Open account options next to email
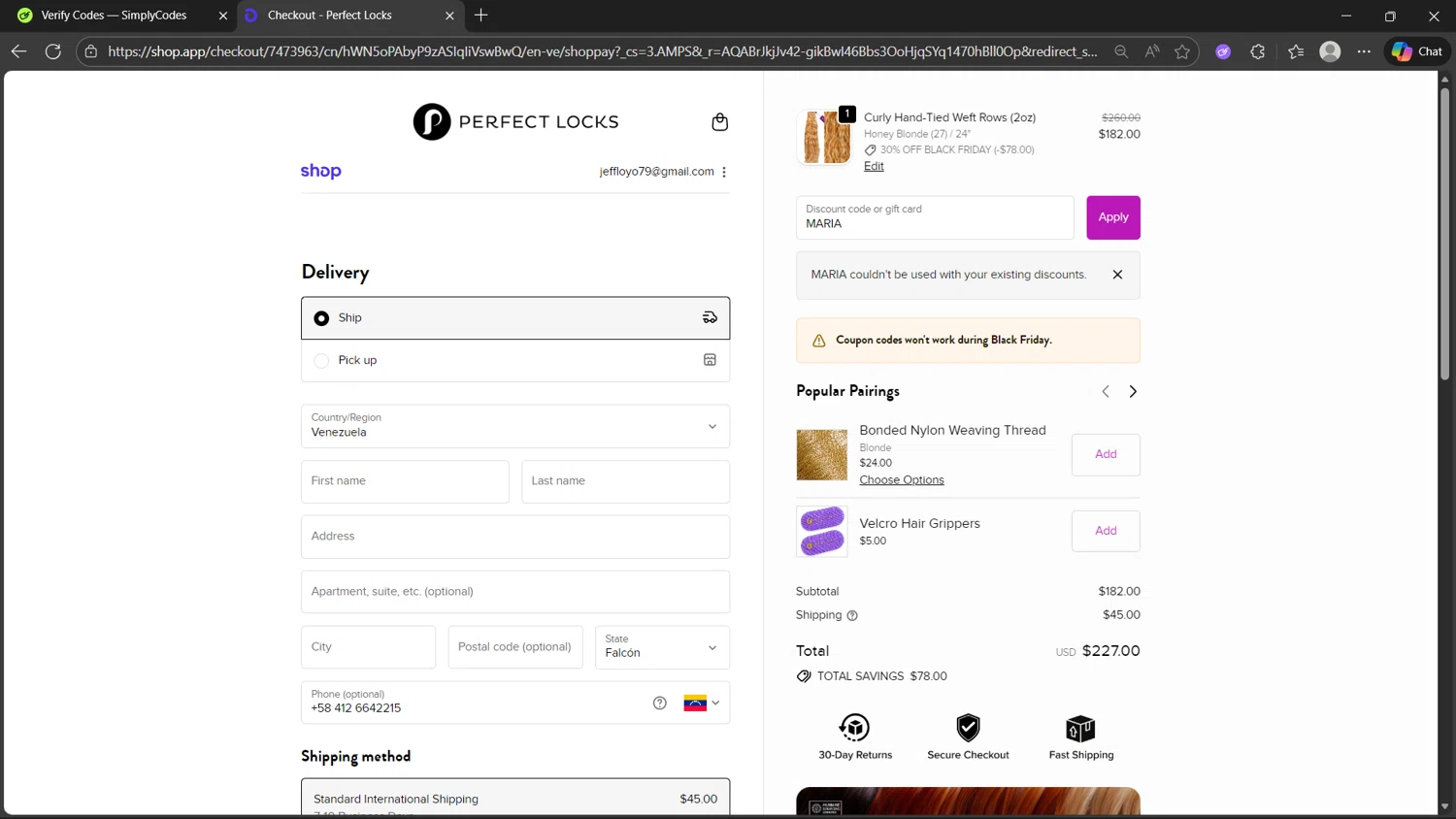This screenshot has width=1456, height=819. [724, 172]
